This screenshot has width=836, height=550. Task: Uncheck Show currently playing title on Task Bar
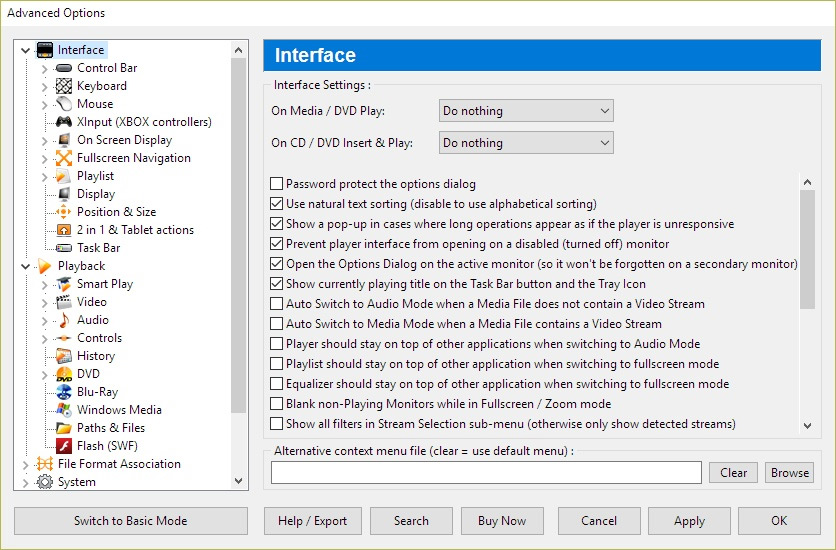click(276, 284)
